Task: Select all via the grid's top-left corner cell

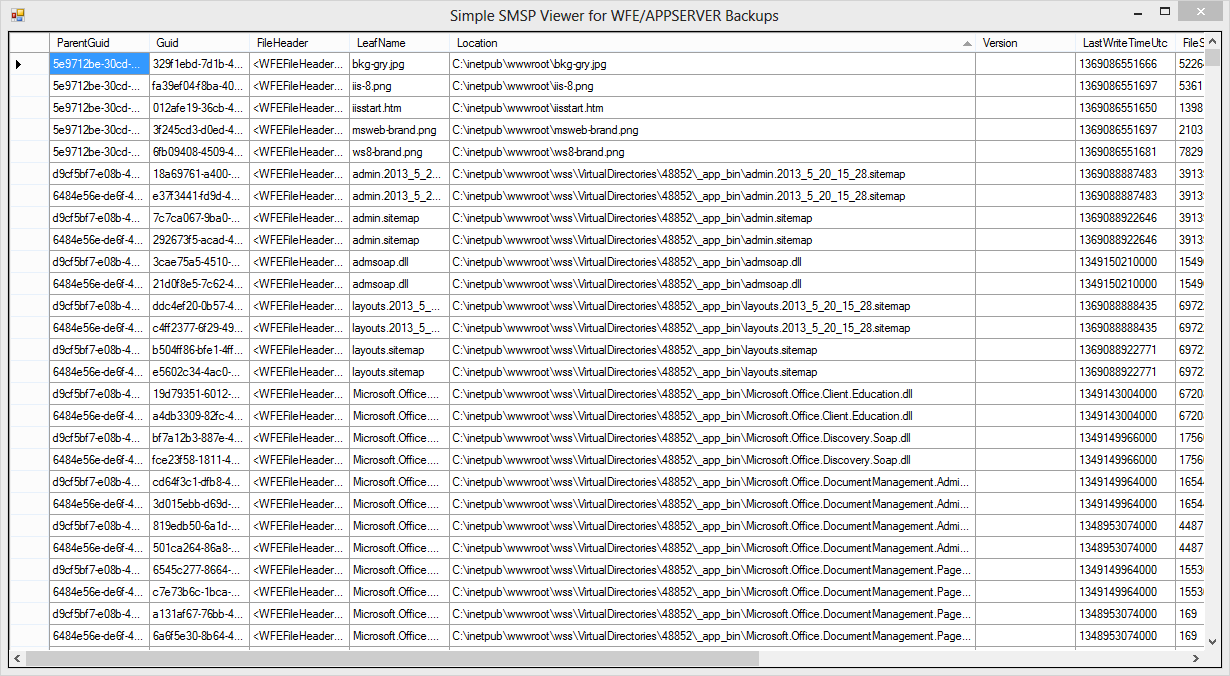Action: click(29, 43)
